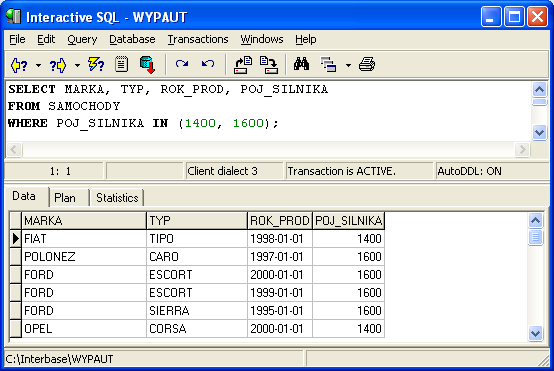The image size is (554, 371).
Task: Click the results grid vertical scrollbar thumb
Action: coord(536,237)
